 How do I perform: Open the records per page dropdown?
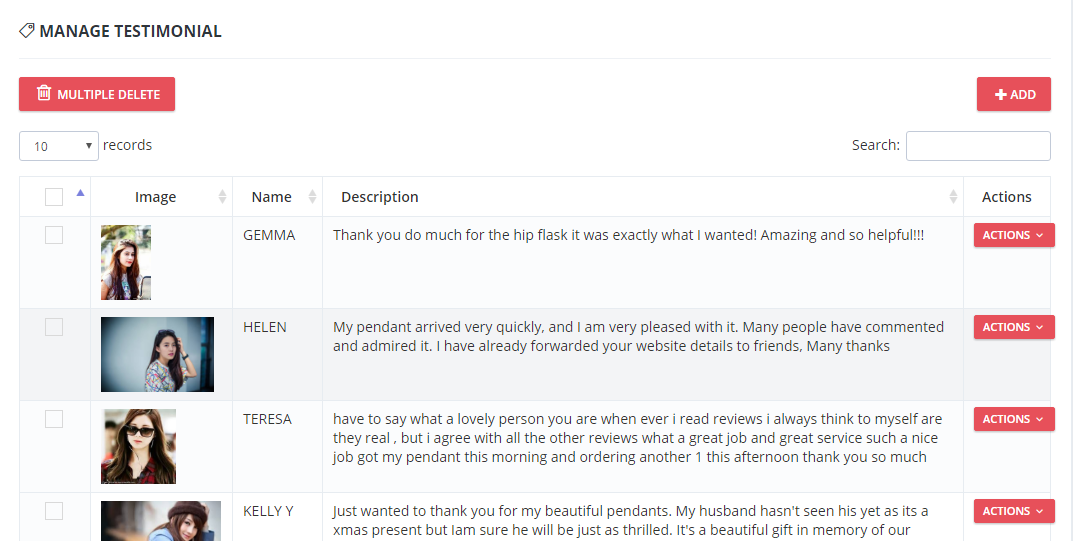(x=59, y=146)
